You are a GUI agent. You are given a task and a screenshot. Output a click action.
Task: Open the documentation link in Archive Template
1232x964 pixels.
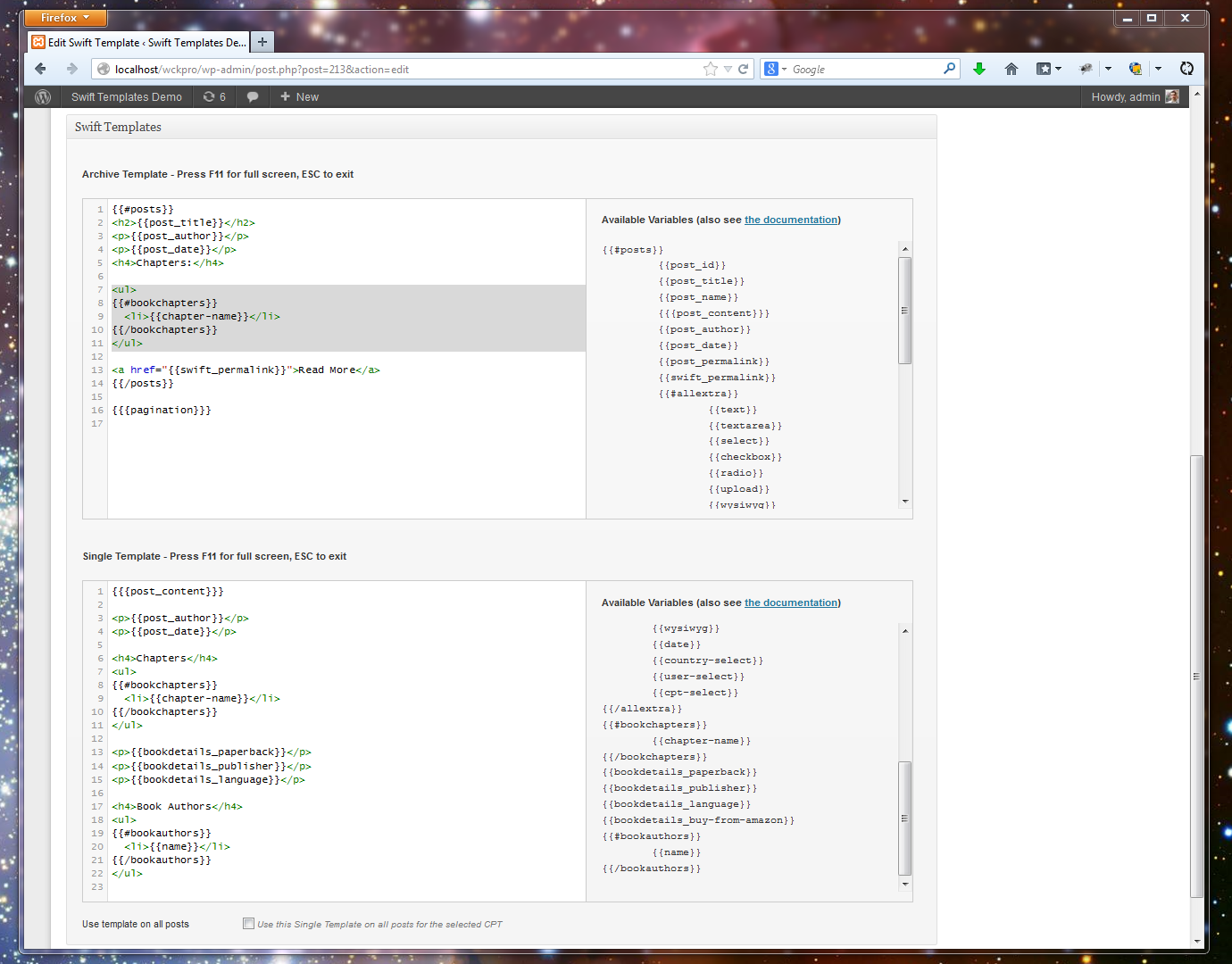(x=791, y=220)
